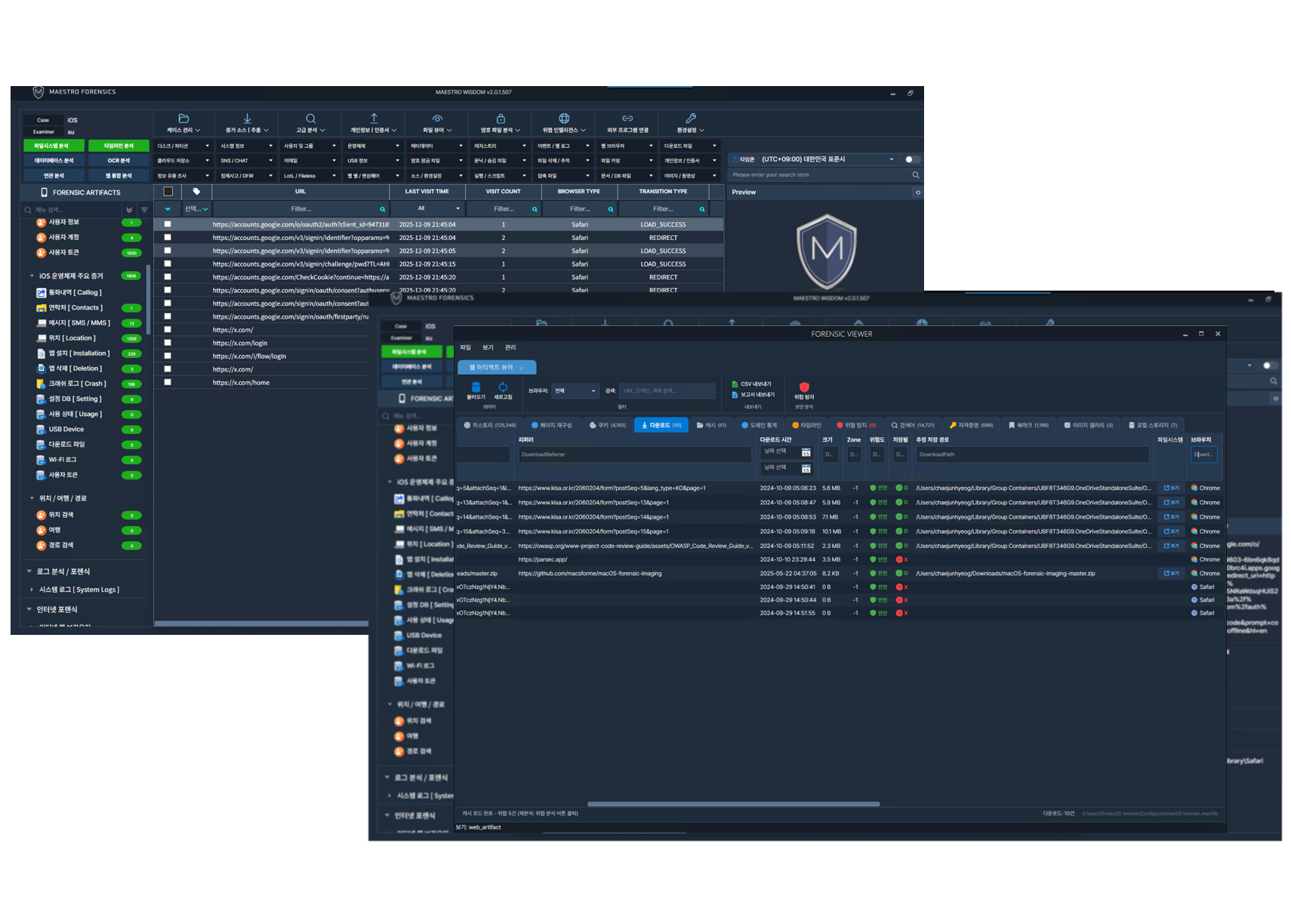This screenshot has height=924, width=1291.
Task: Expand the 시스템 로그 [System Logs] node
Action: 32,590
